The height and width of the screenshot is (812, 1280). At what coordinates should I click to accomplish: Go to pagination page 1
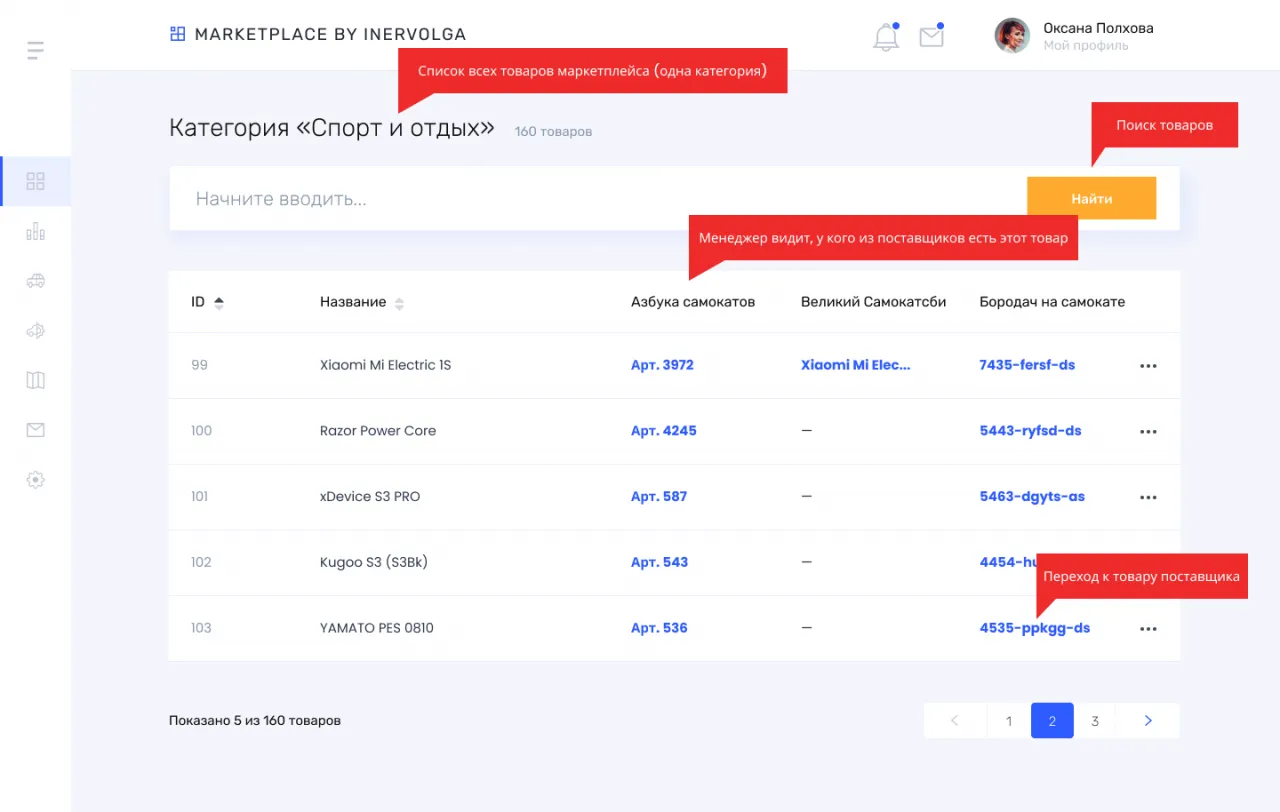(1009, 721)
